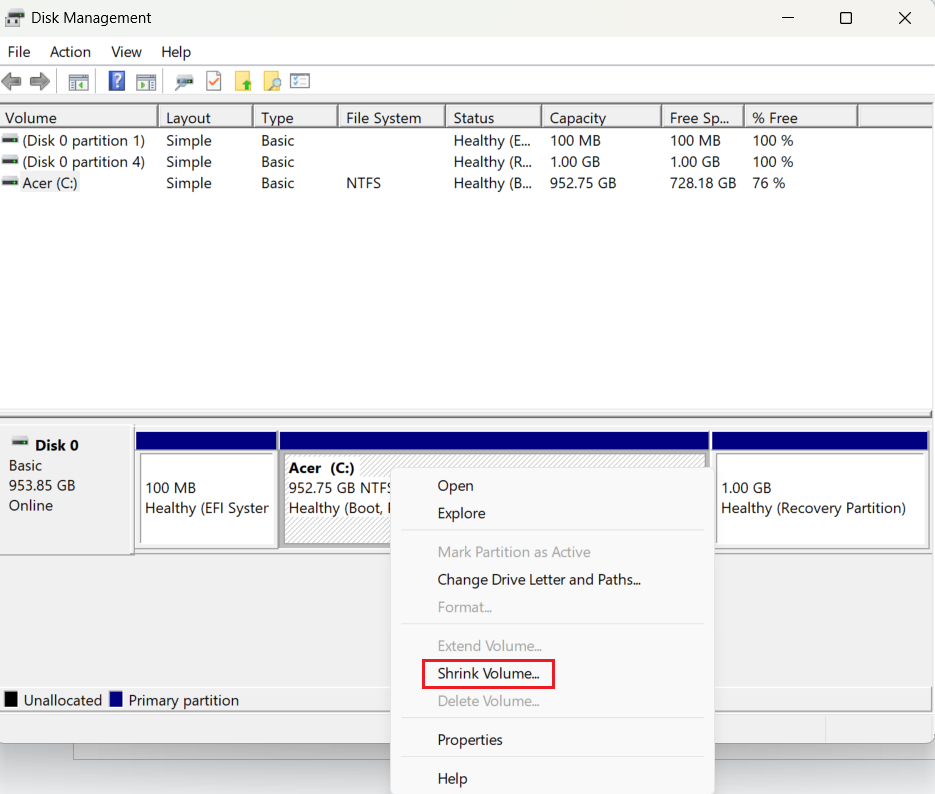Screen dimensions: 935x794
Task: Click the Show/Hide Action Pane icon
Action: [146, 81]
